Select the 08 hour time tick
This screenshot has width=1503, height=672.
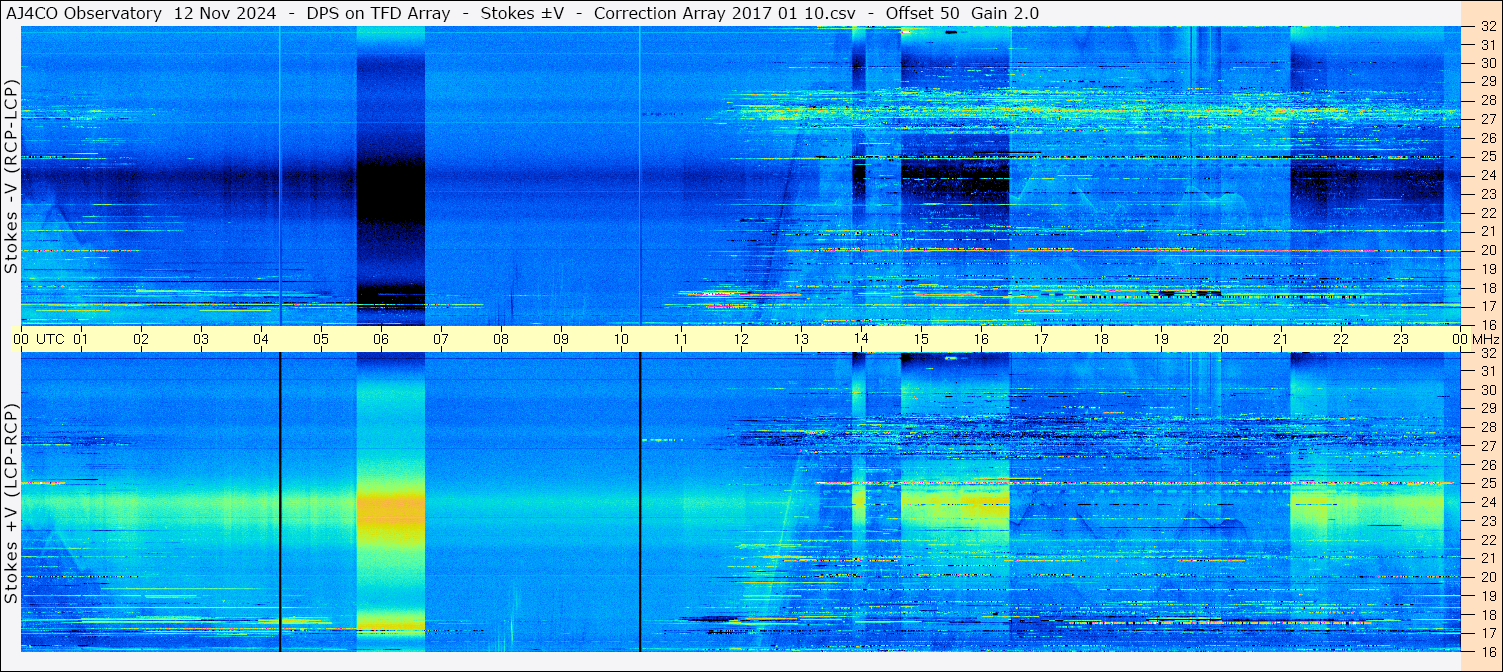coord(501,339)
